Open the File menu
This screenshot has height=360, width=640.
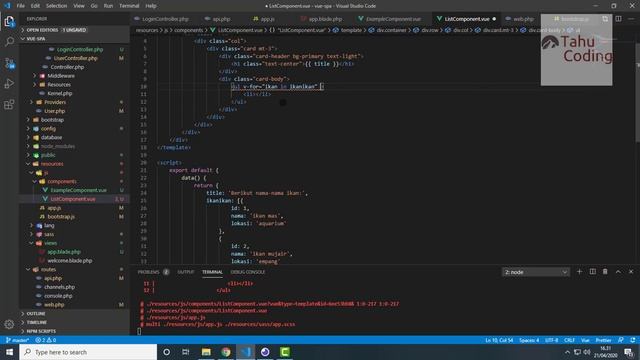point(20,6)
